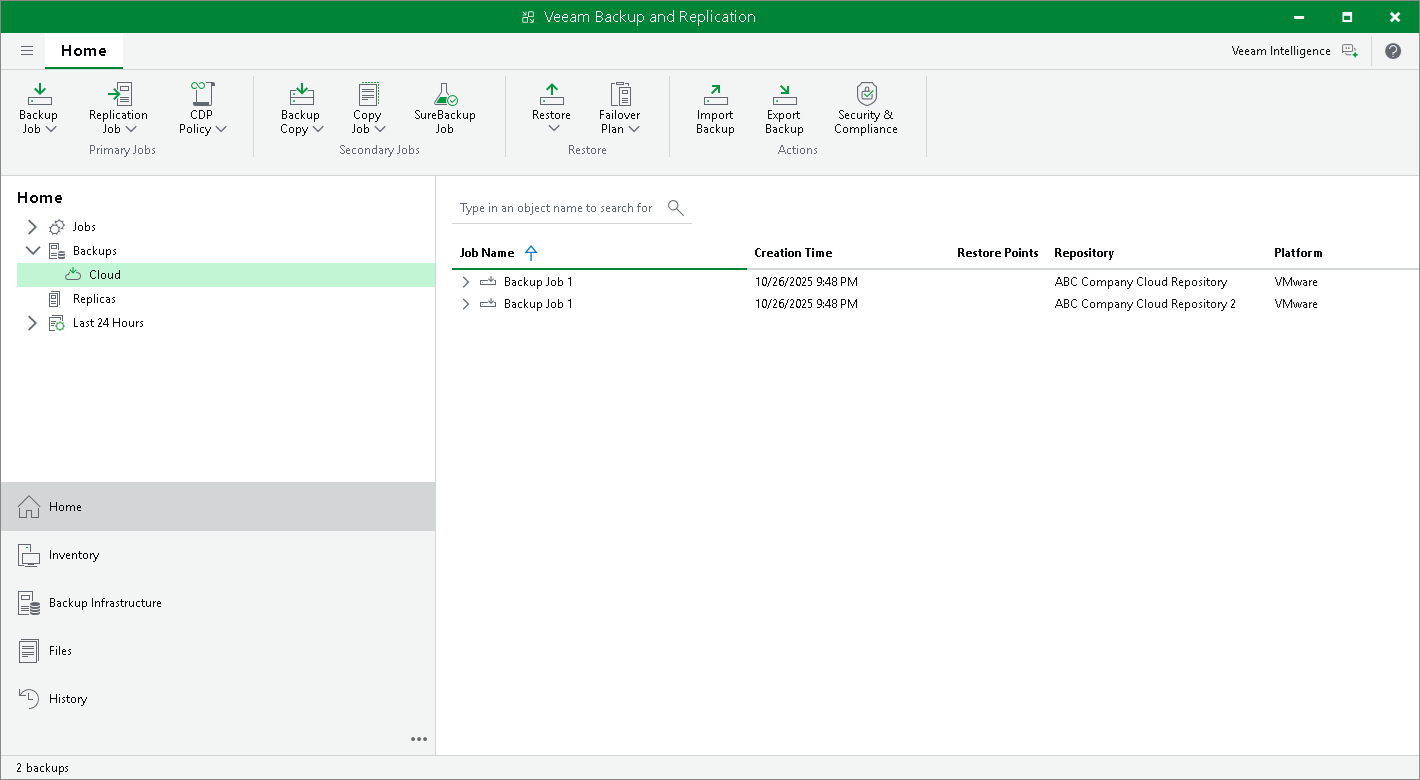Viewport: 1420px width, 780px height.
Task: Click the Export Backup icon
Action: [x=784, y=96]
